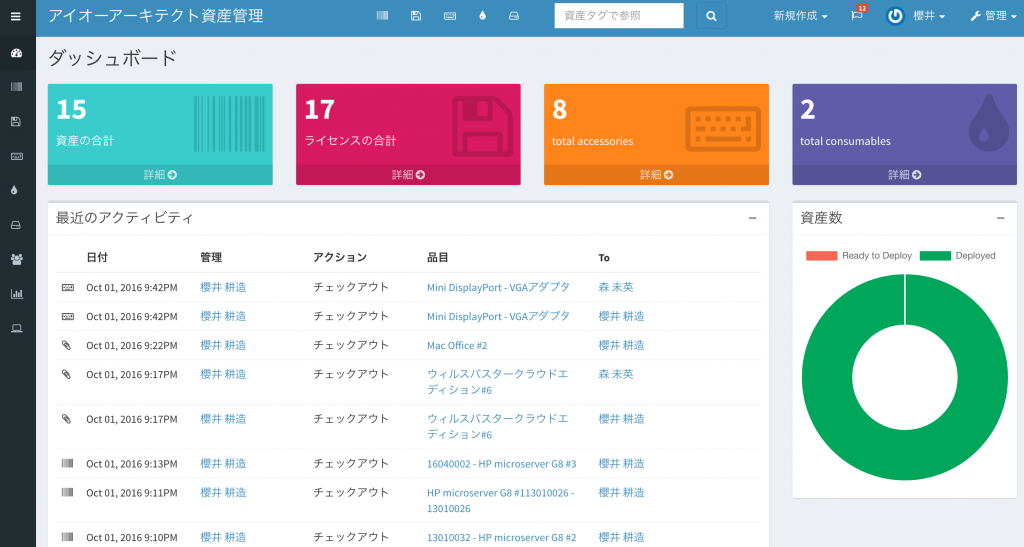The width and height of the screenshot is (1024, 547).
Task: Open reports bar chart icon in sidebar
Action: (16, 294)
